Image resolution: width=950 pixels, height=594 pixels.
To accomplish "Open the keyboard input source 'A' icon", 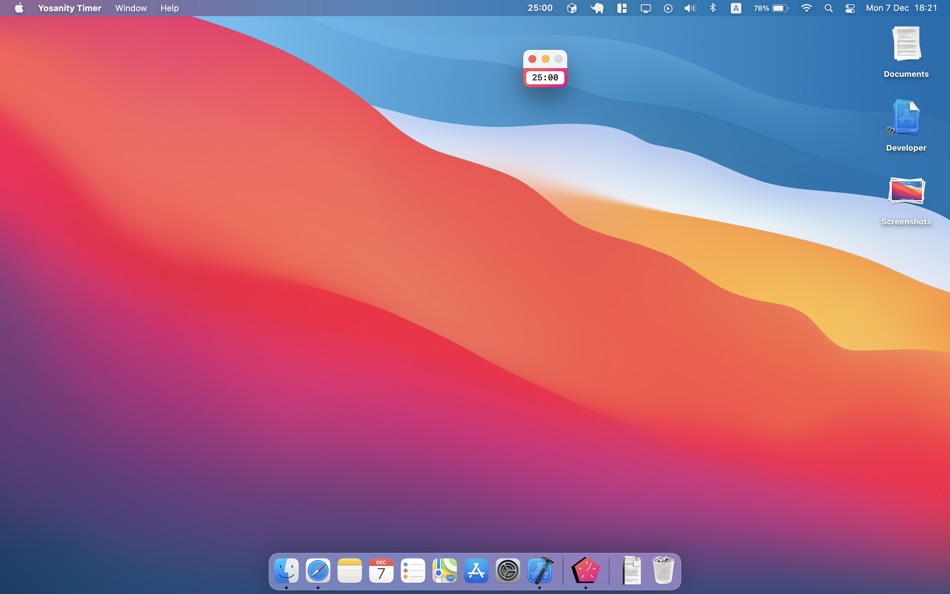I will [x=736, y=8].
